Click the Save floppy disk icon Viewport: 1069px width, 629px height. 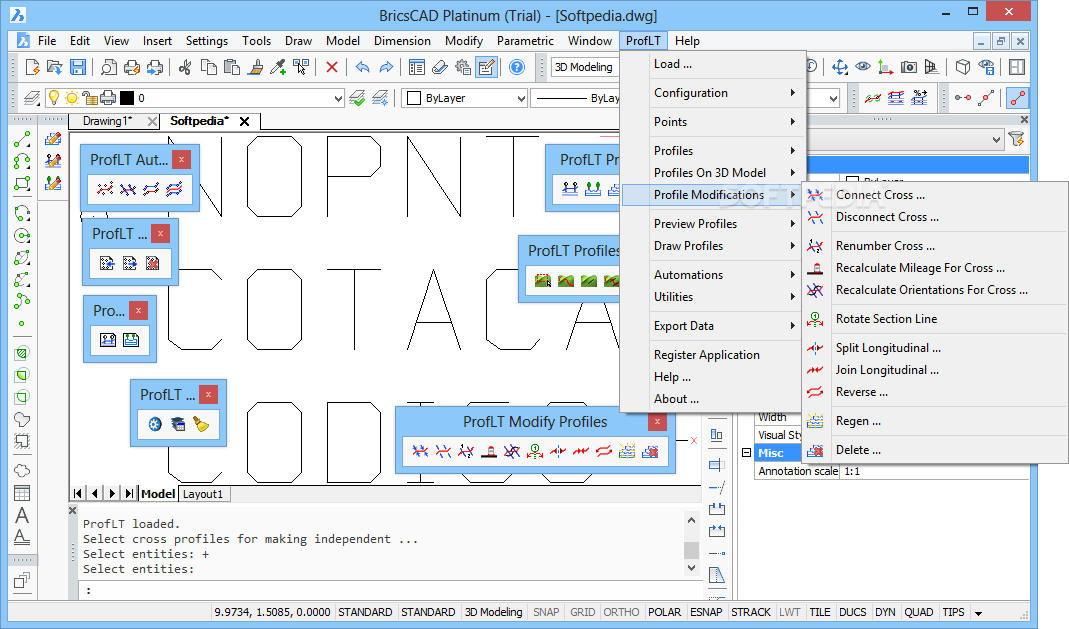tap(78, 67)
